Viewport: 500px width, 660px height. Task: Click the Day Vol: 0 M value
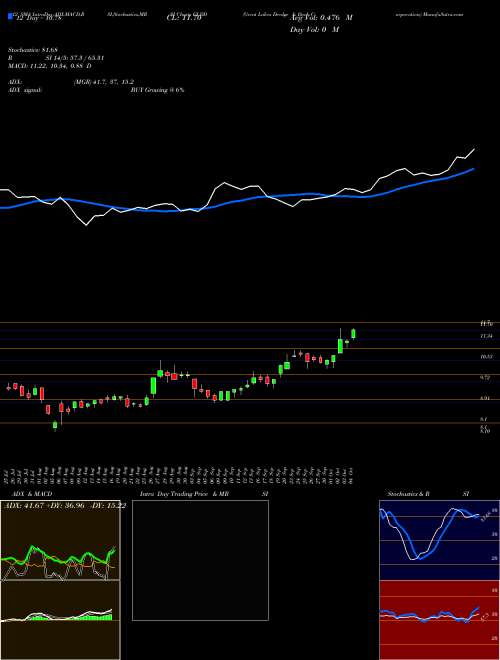click(x=314, y=29)
